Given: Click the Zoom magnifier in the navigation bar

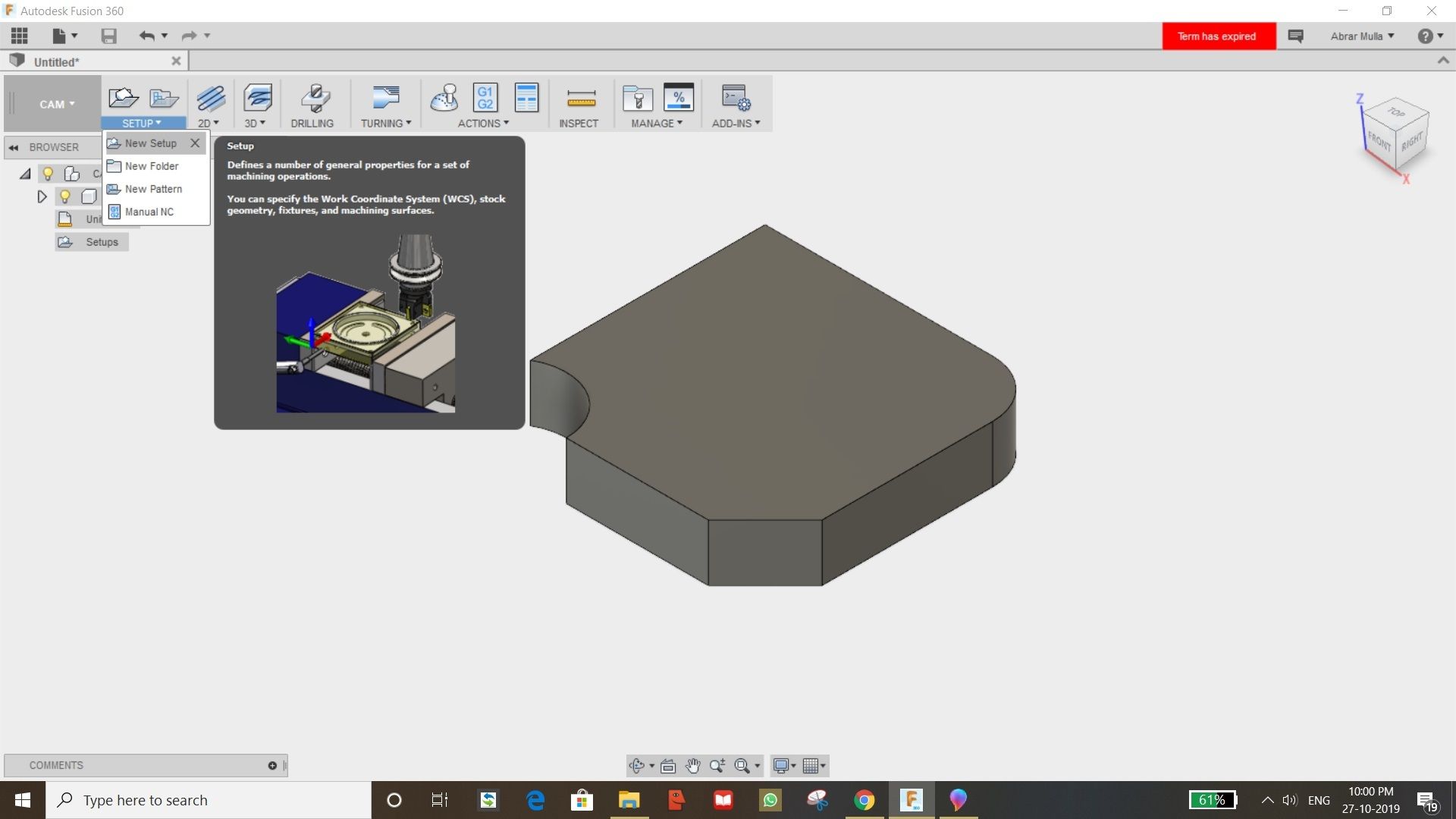Looking at the screenshot, I should point(718,765).
